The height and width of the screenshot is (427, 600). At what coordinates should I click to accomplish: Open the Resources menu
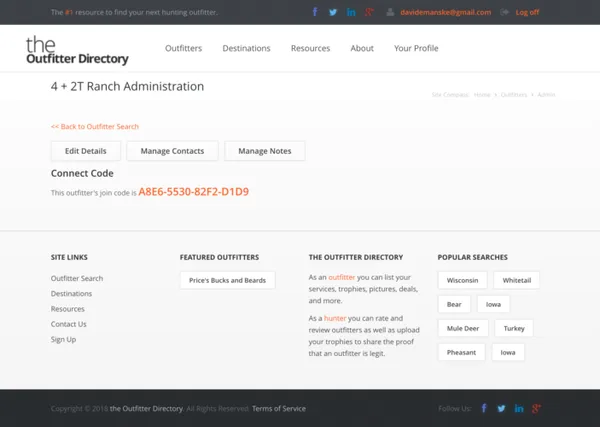point(310,48)
